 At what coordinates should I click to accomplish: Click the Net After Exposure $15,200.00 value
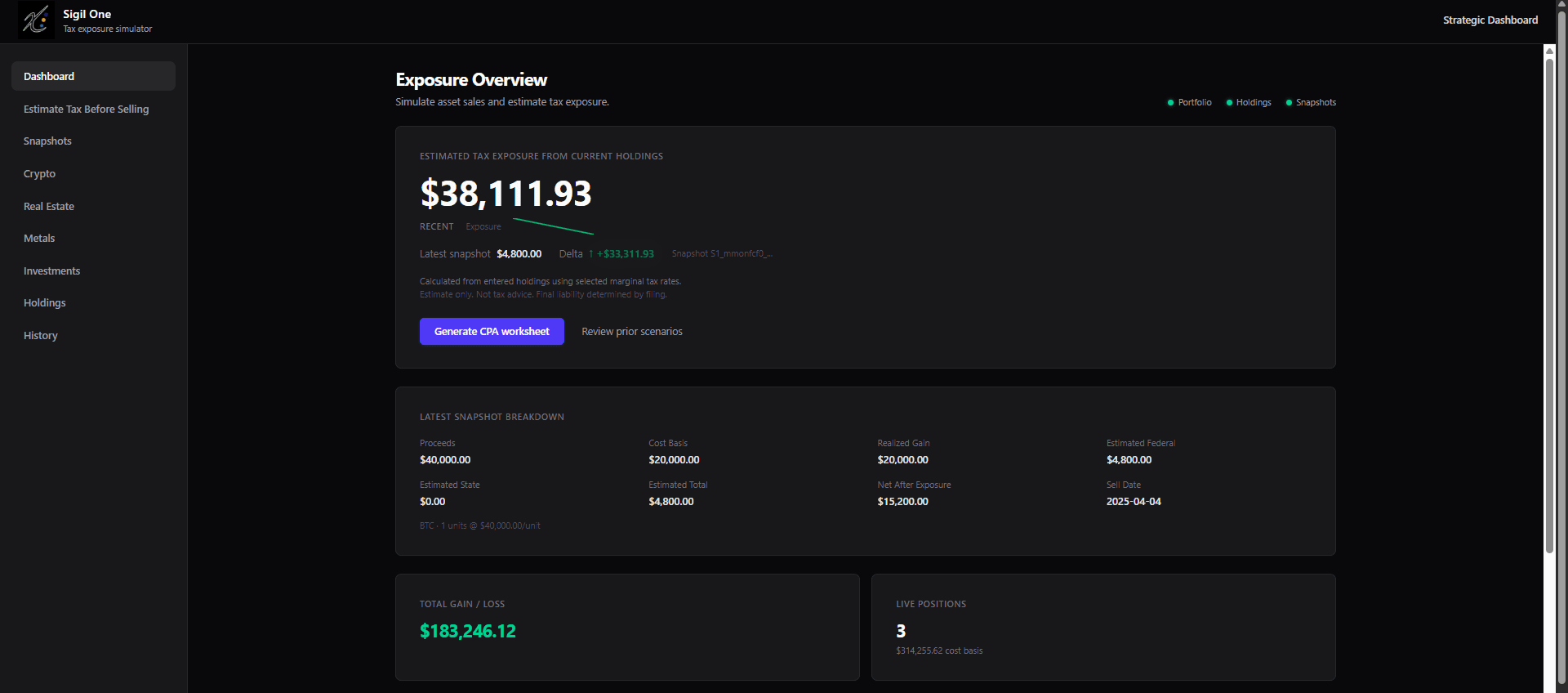(x=902, y=502)
